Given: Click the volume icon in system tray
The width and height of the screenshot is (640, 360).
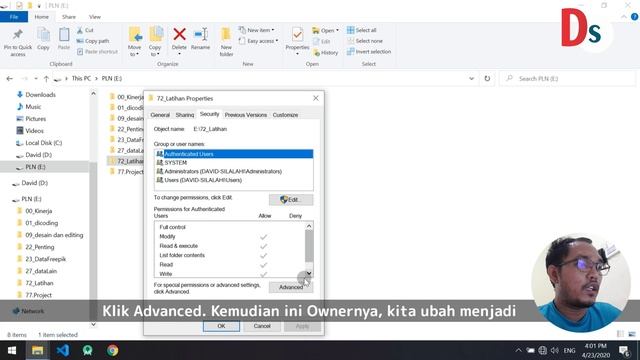Looking at the screenshot, I should pyautogui.click(x=554, y=351).
